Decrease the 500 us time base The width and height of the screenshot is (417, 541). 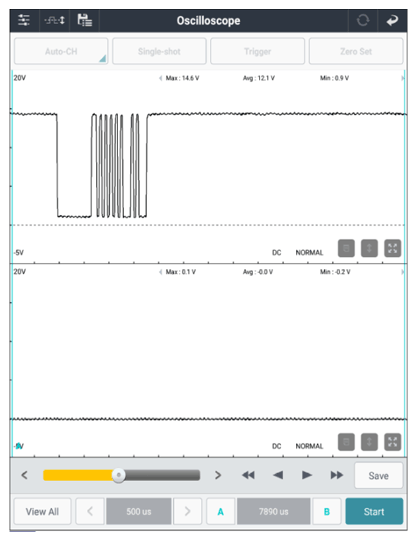[90, 511]
